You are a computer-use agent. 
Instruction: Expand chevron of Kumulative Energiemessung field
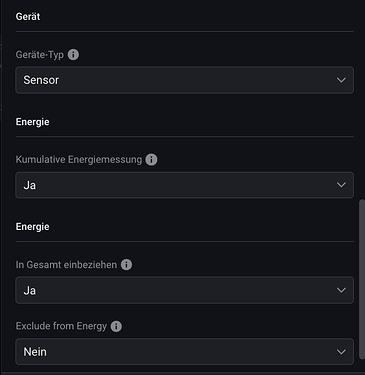pyautogui.click(x=341, y=185)
